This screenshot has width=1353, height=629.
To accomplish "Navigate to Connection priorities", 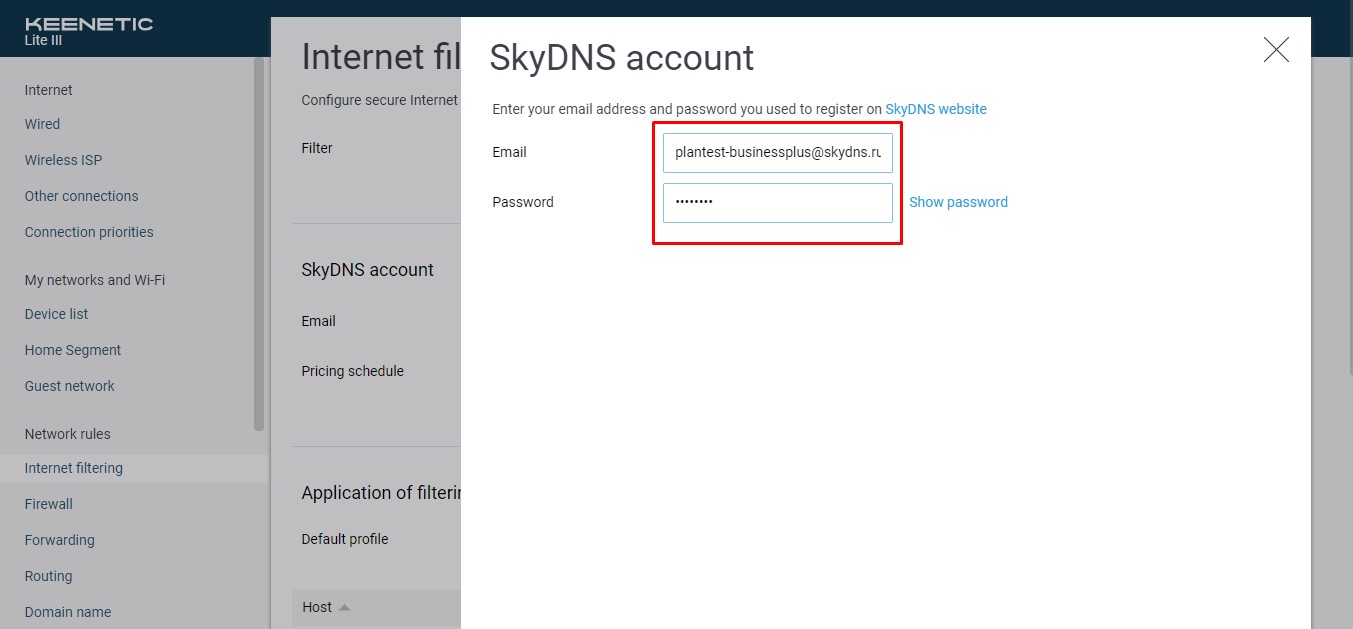I will point(89,232).
